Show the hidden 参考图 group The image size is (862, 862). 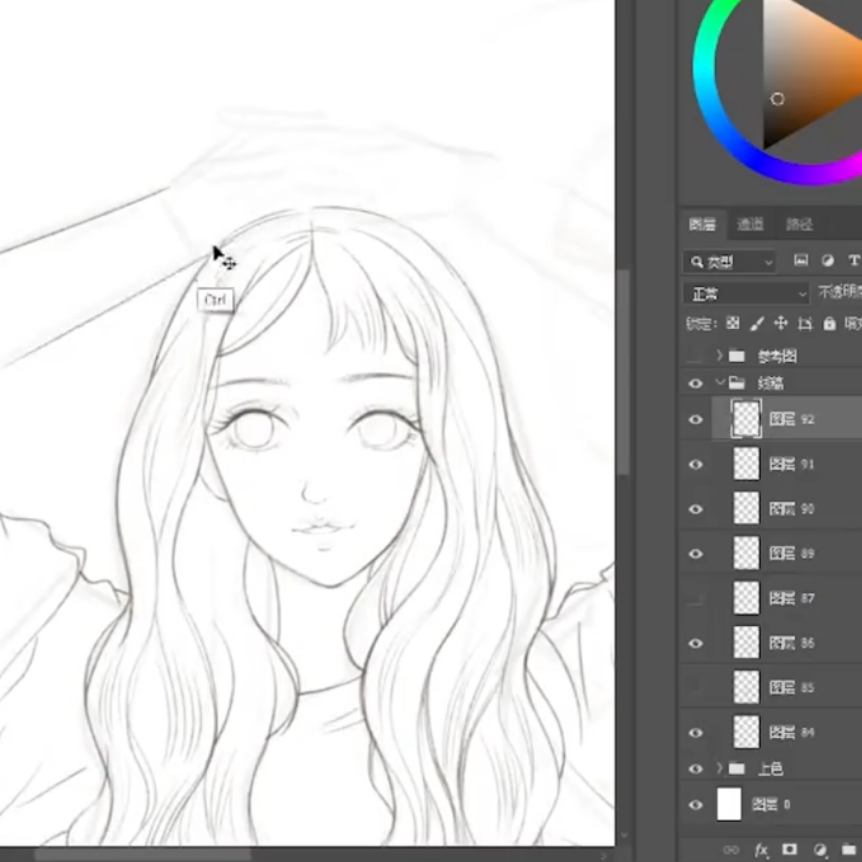695,356
